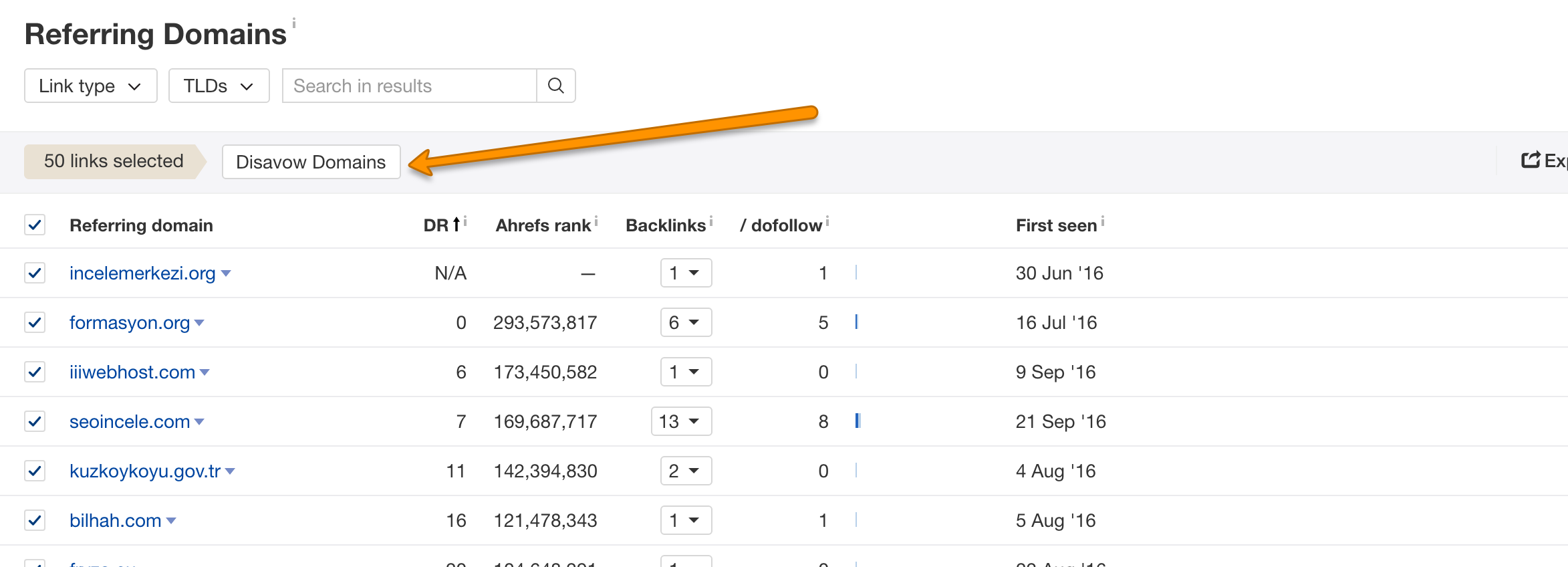Uncheck the incelemerkezi.org row checkbox

[35, 273]
